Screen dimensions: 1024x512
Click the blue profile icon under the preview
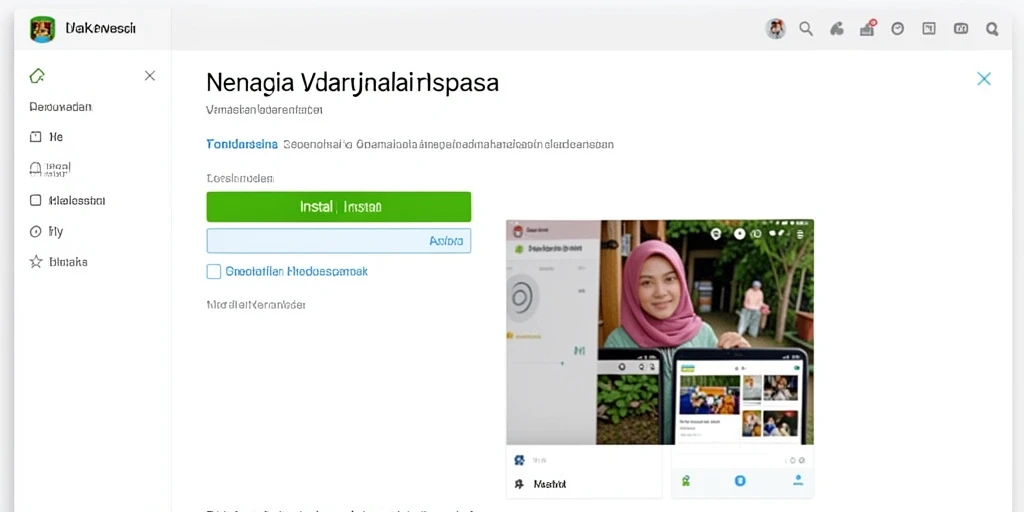797,481
